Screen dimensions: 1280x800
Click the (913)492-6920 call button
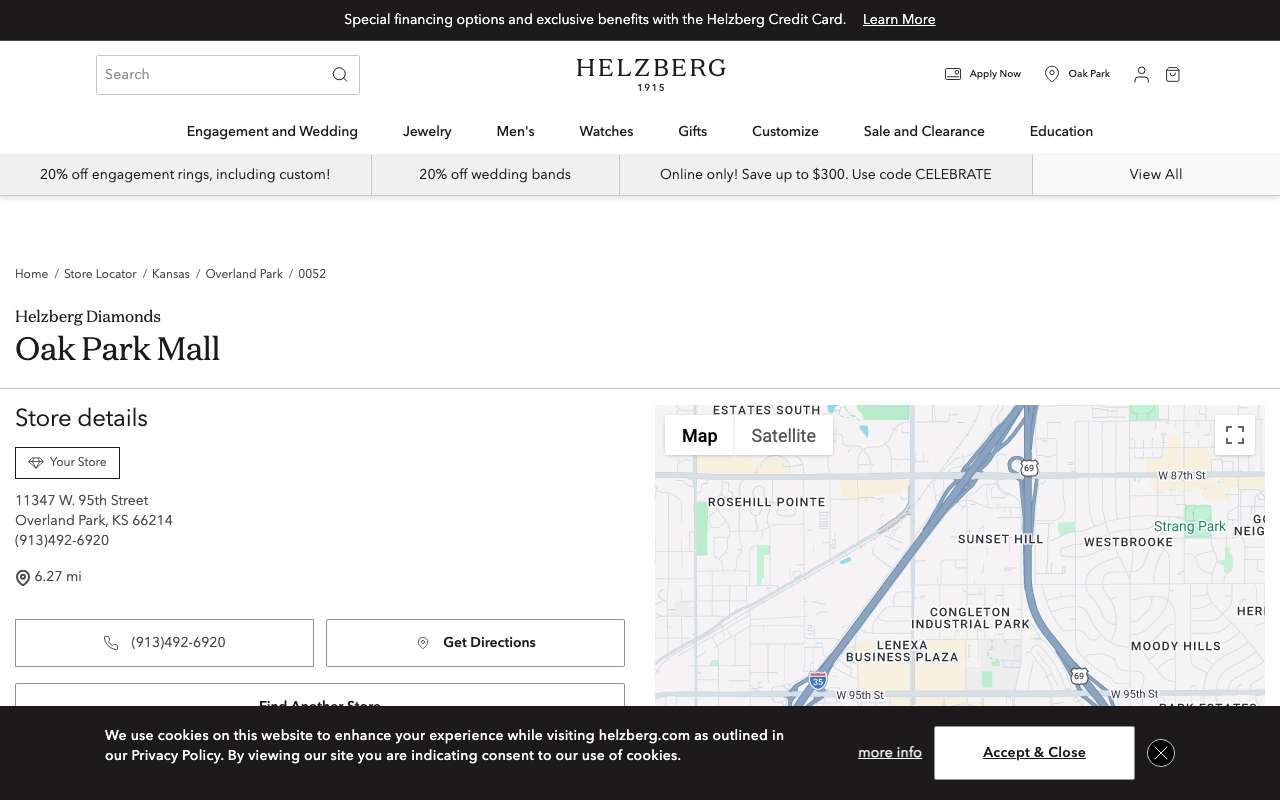click(164, 643)
